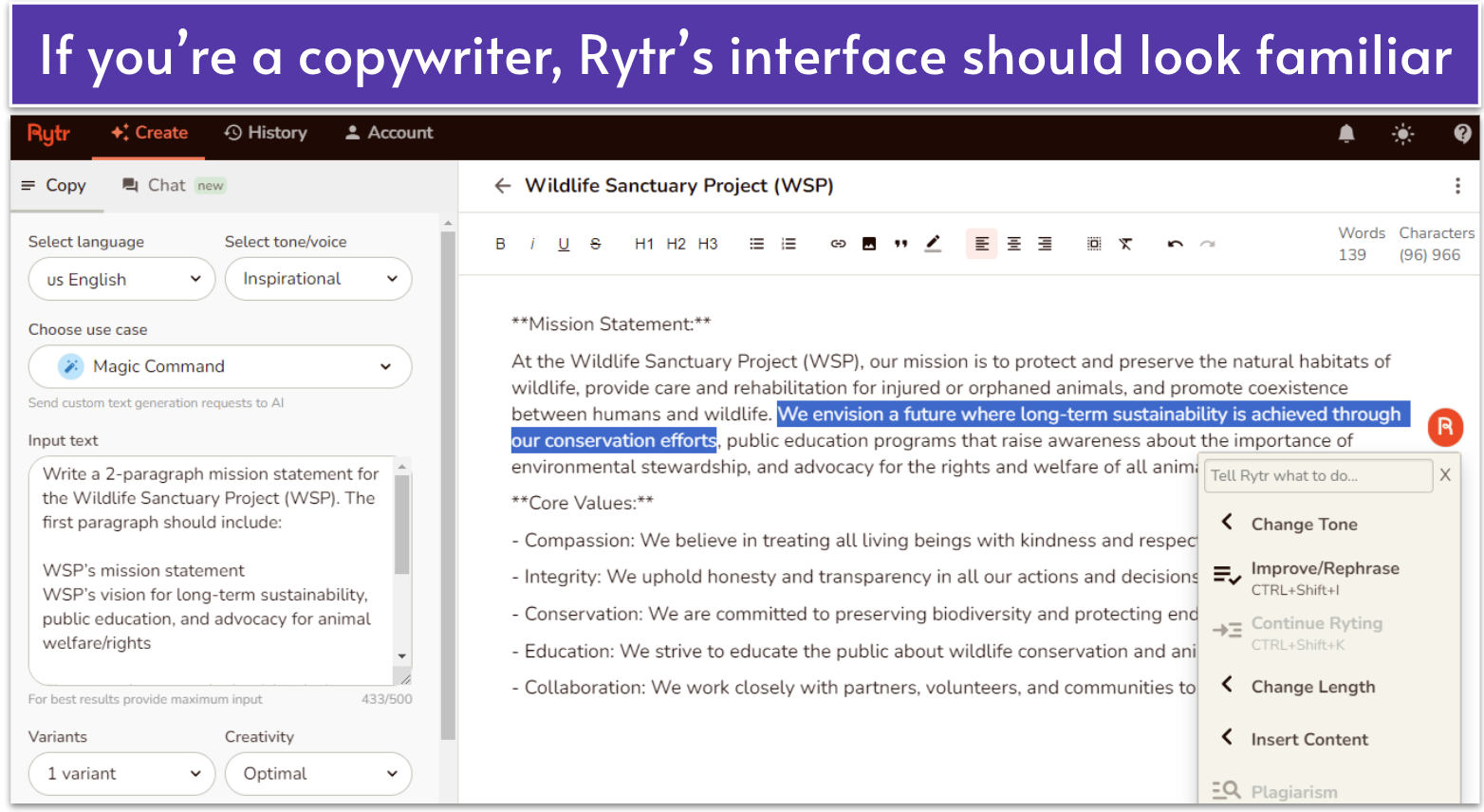Undo the last edit
The width and height of the screenshot is (1484, 812).
(1176, 244)
